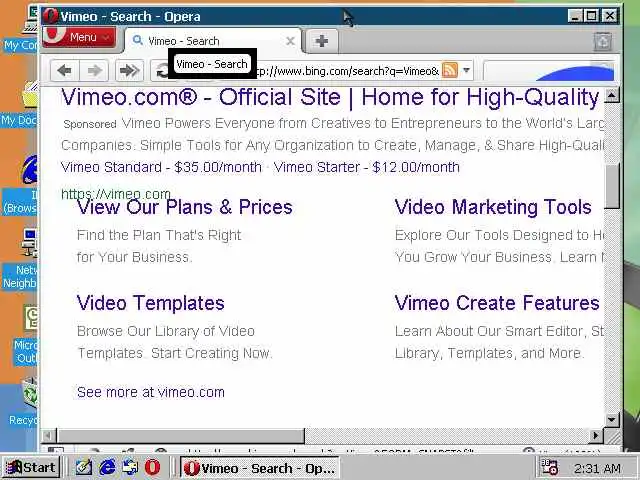Screen dimensions: 640x480
Task: Click the https://vimeo.com URL text
Action: [x=116, y=193]
